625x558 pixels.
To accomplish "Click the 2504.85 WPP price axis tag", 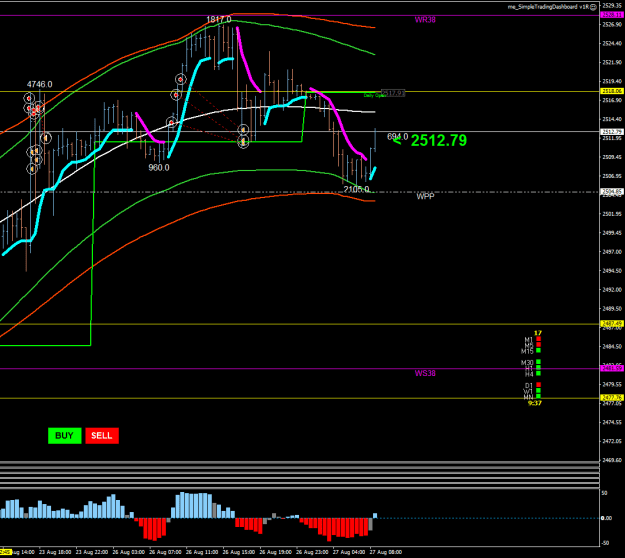I will (x=612, y=192).
